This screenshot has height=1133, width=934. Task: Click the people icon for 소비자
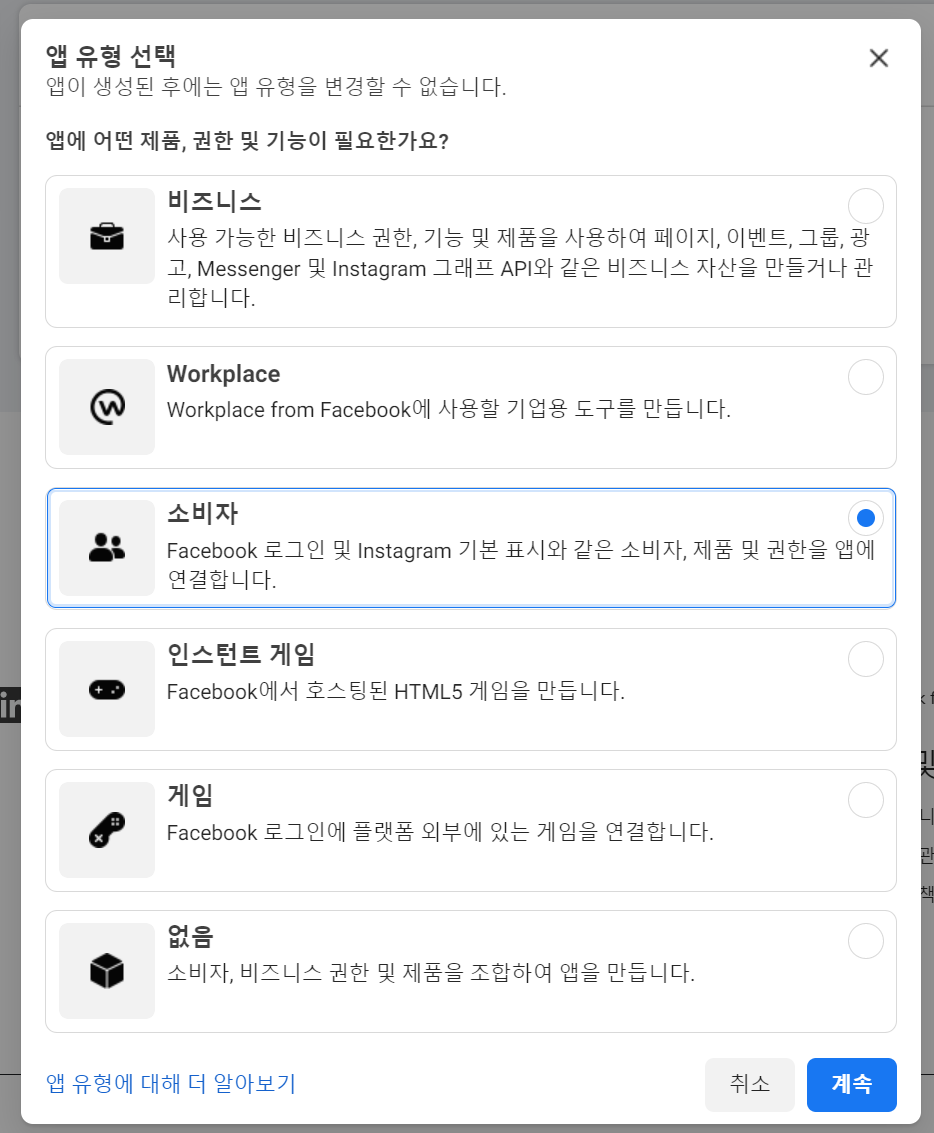(107, 548)
